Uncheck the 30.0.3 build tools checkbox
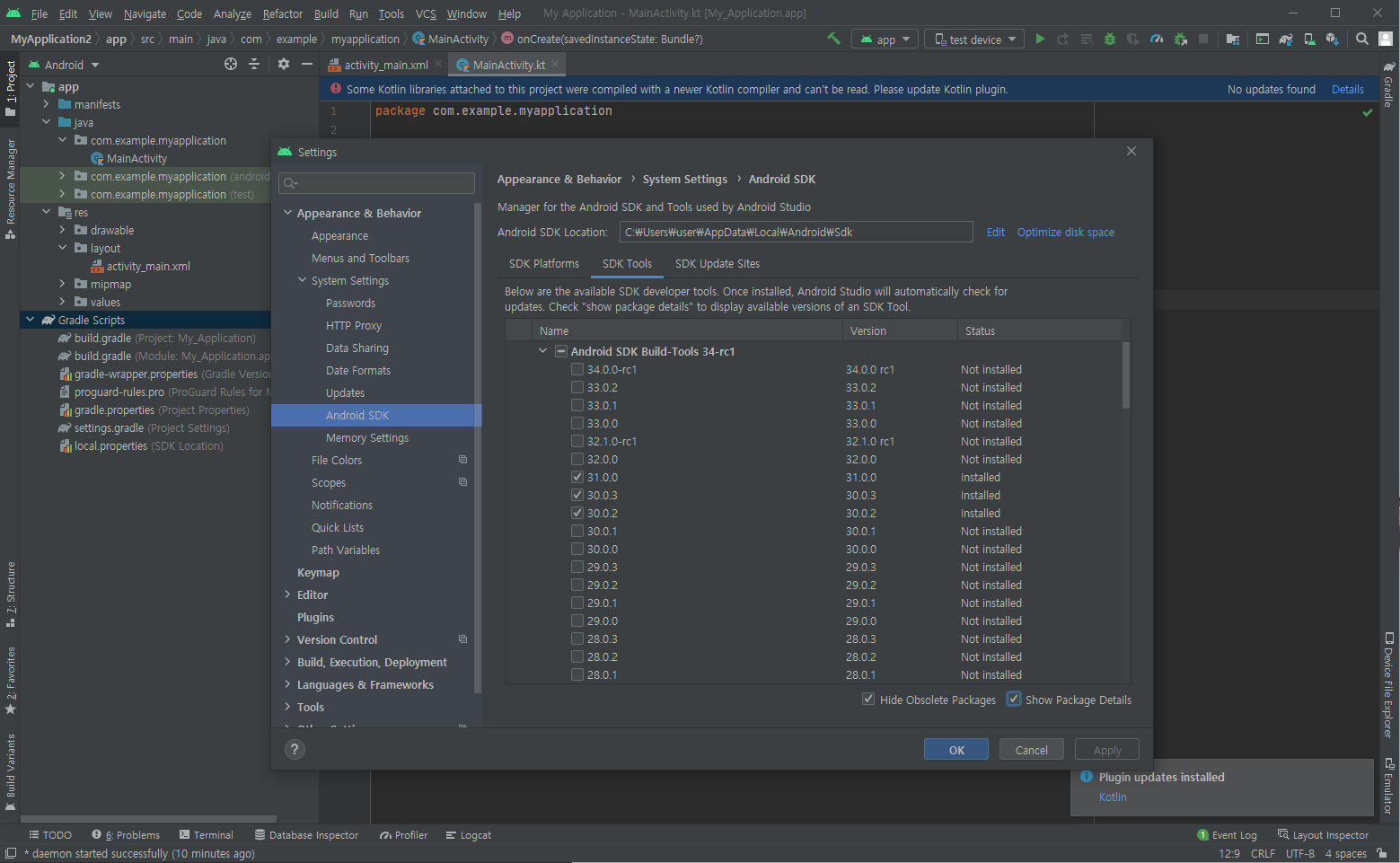Screen dimensions: 1400x863 (577, 495)
